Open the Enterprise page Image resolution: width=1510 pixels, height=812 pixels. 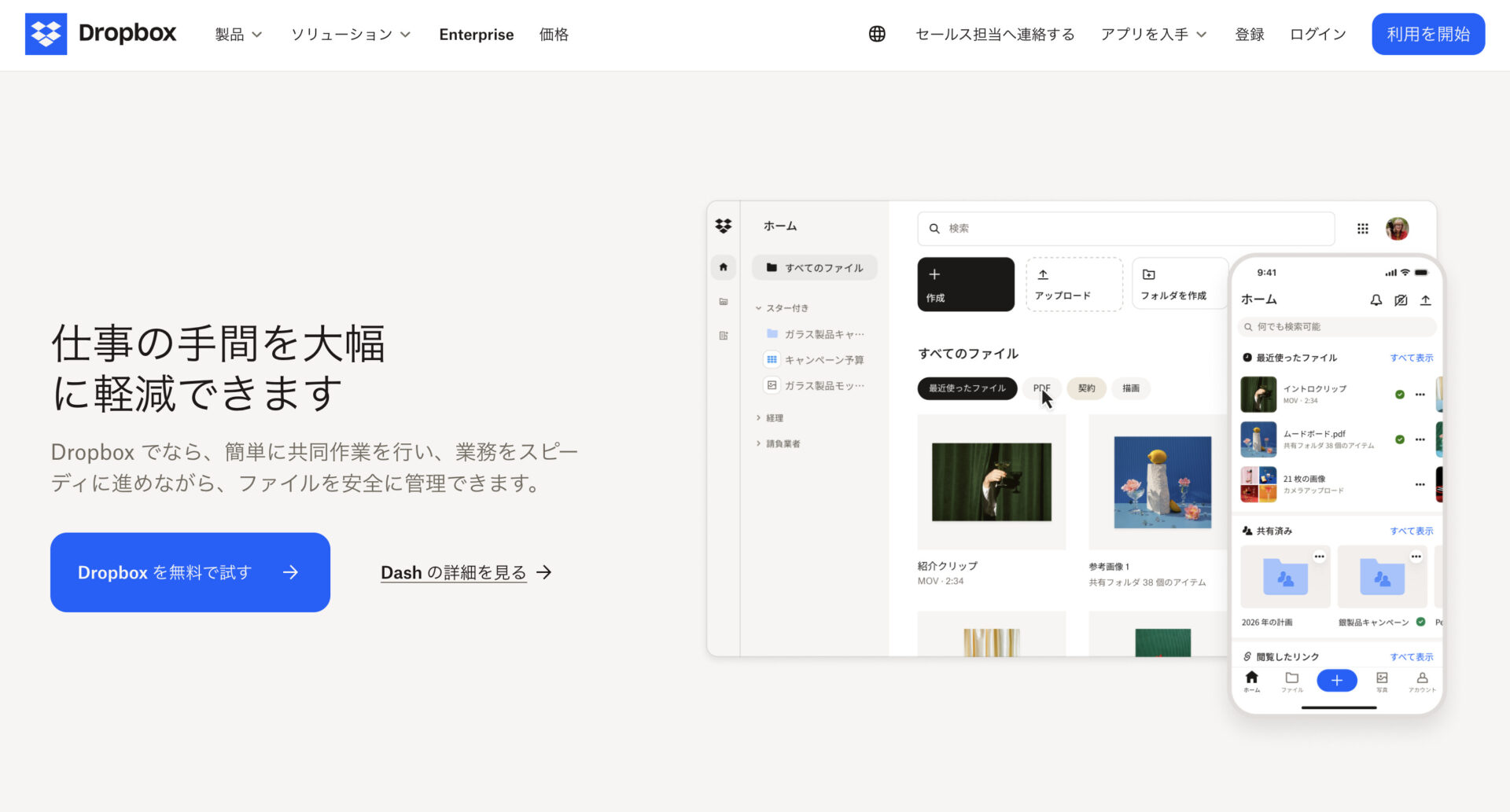(476, 35)
